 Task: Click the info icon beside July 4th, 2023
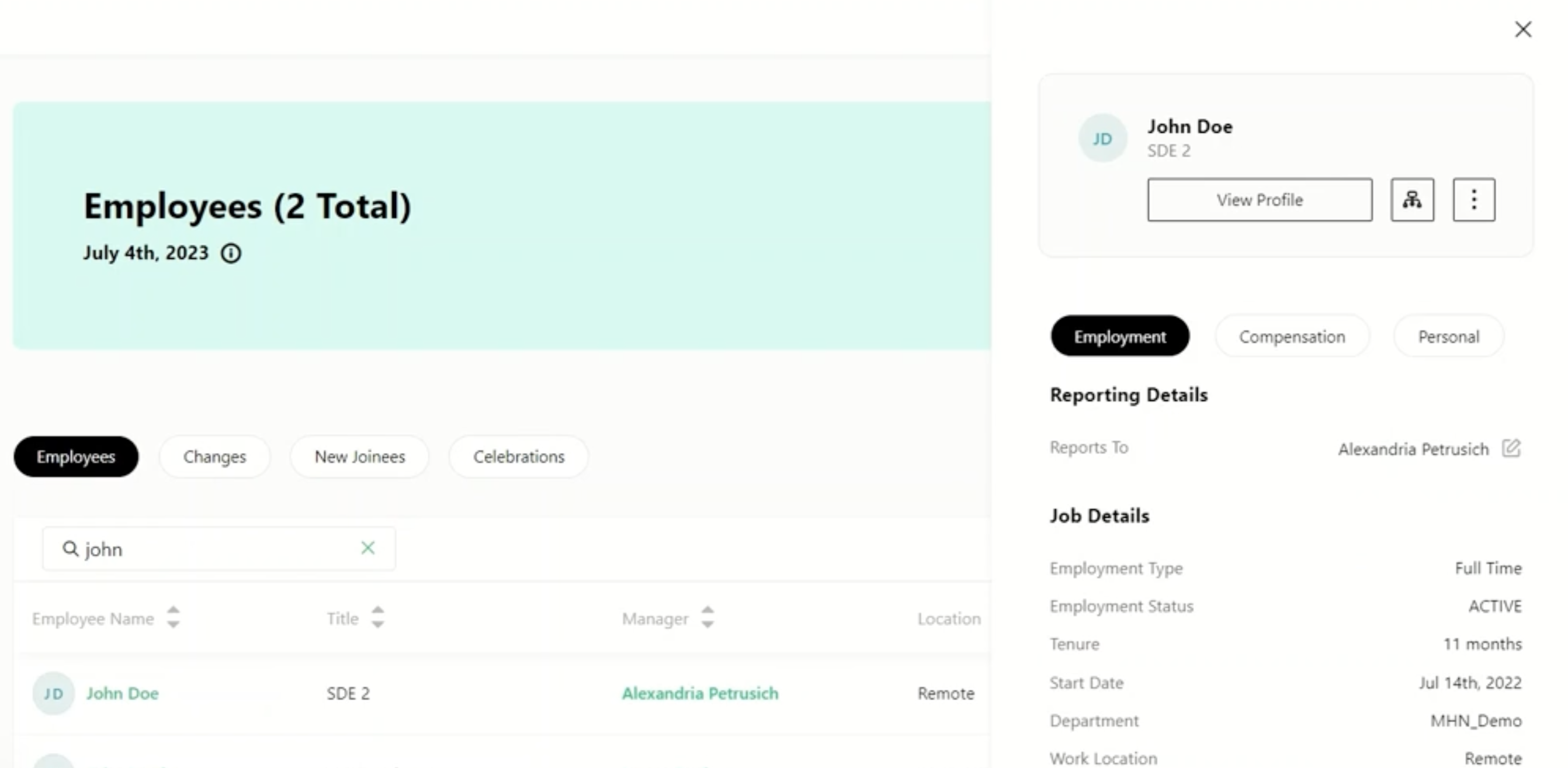(x=231, y=253)
